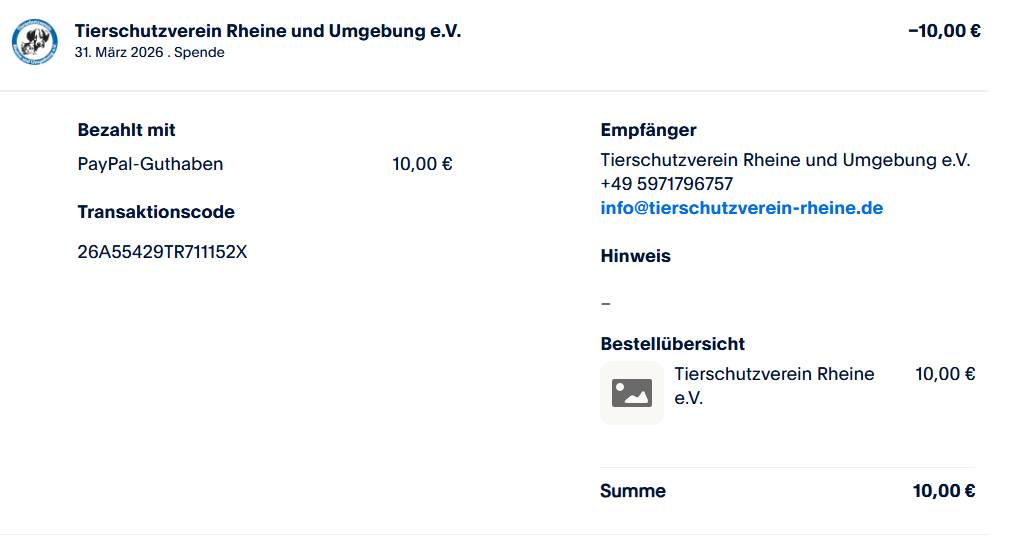The width and height of the screenshot is (1025, 556).
Task: Select the transaction code 26A55429TR711152X
Action: click(x=162, y=252)
